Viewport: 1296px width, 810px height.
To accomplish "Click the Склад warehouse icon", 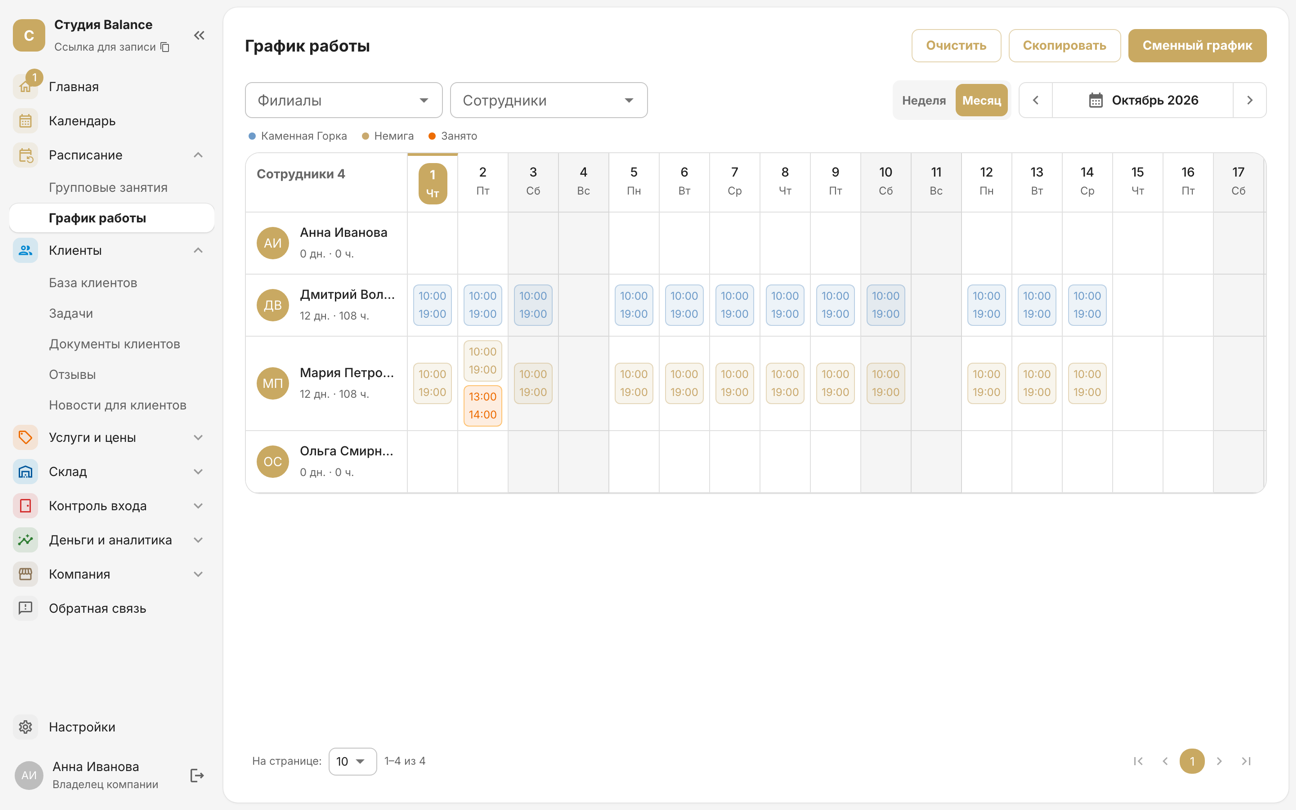I will (x=26, y=472).
